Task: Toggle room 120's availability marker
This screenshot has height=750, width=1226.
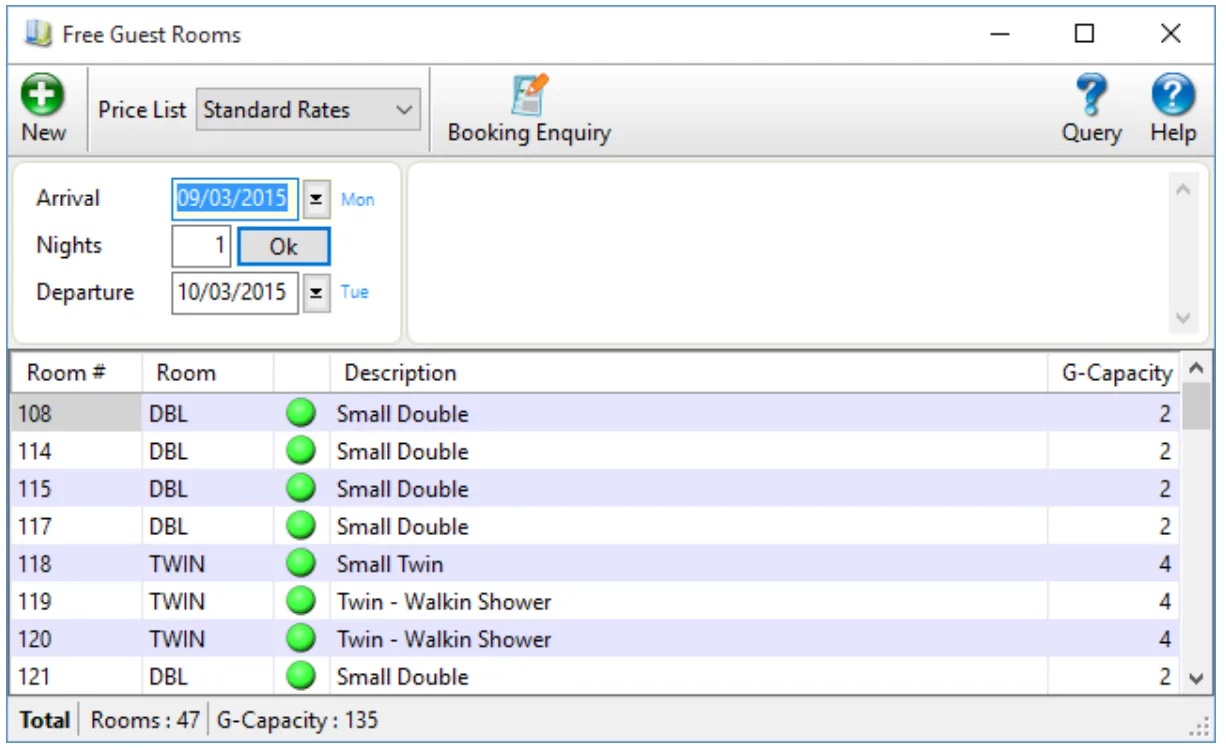Action: [x=299, y=638]
